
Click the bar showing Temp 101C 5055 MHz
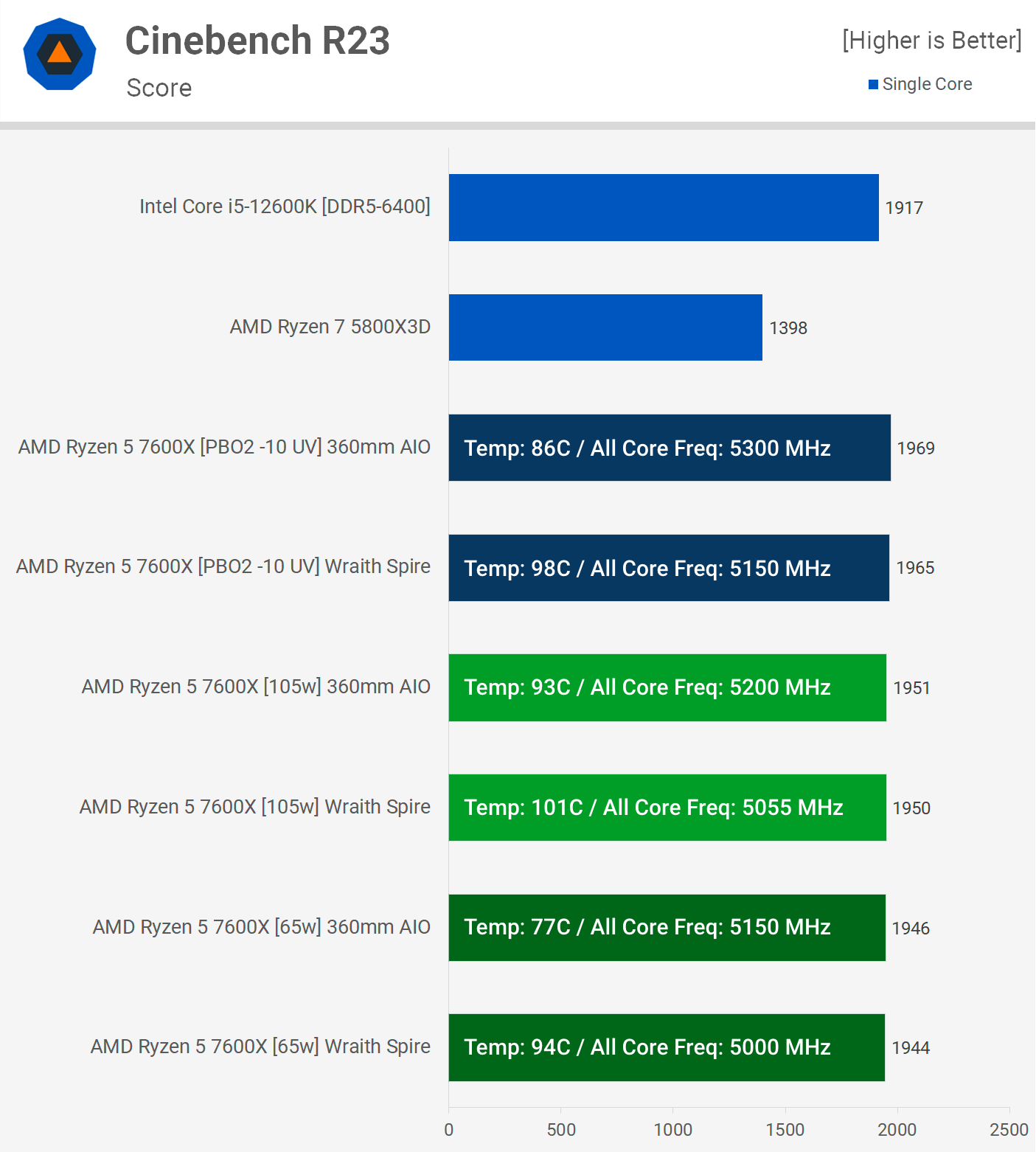(x=667, y=808)
